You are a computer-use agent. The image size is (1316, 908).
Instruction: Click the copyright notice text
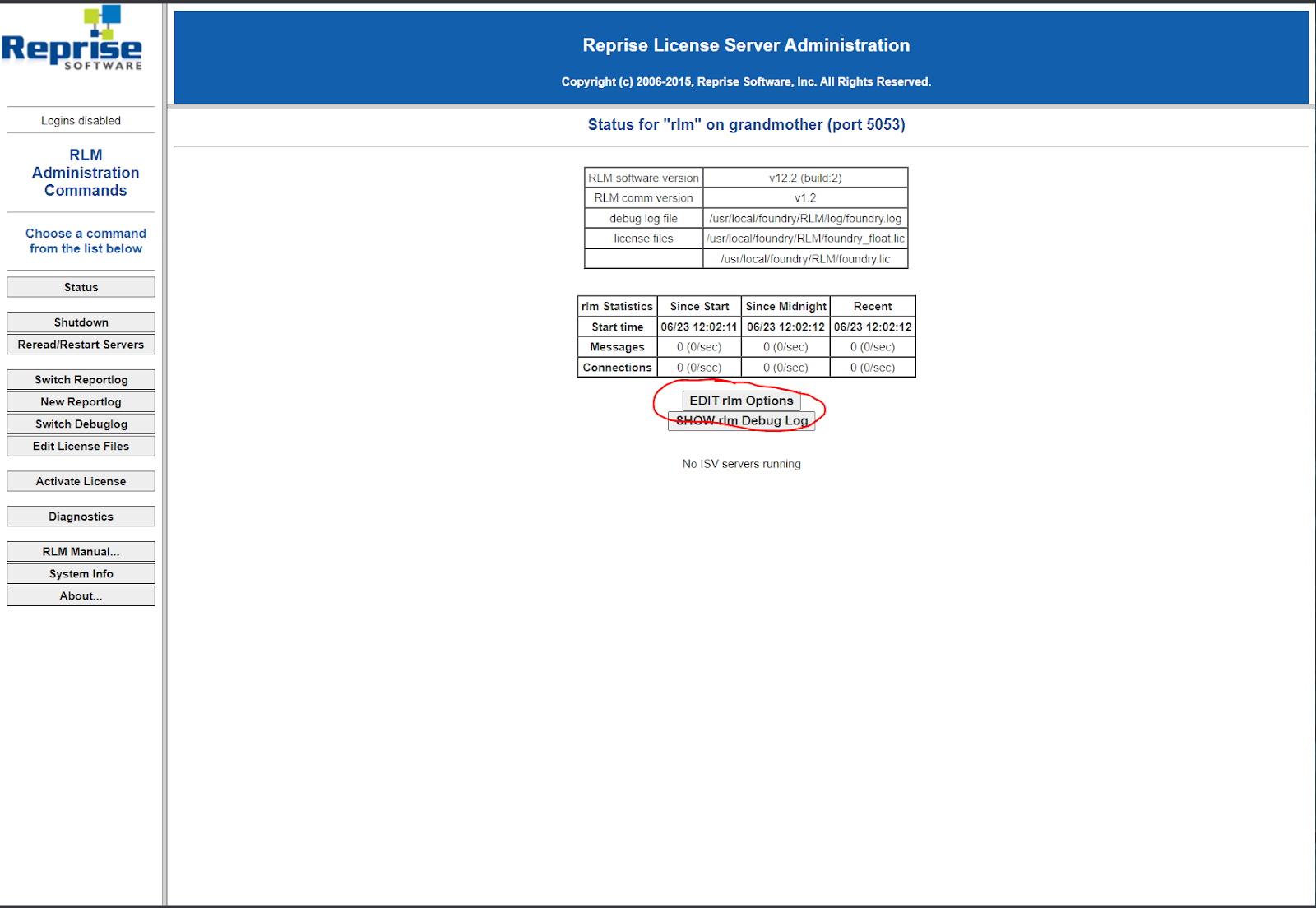[746, 81]
